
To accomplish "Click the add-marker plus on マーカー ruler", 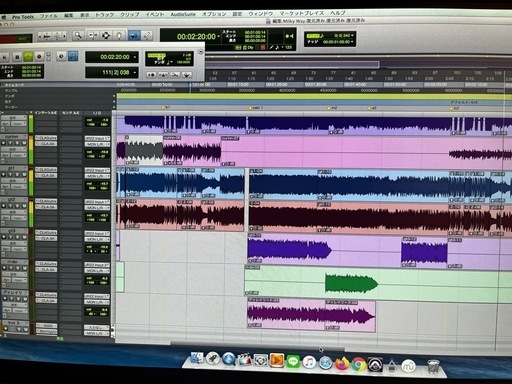I will (x=114, y=107).
